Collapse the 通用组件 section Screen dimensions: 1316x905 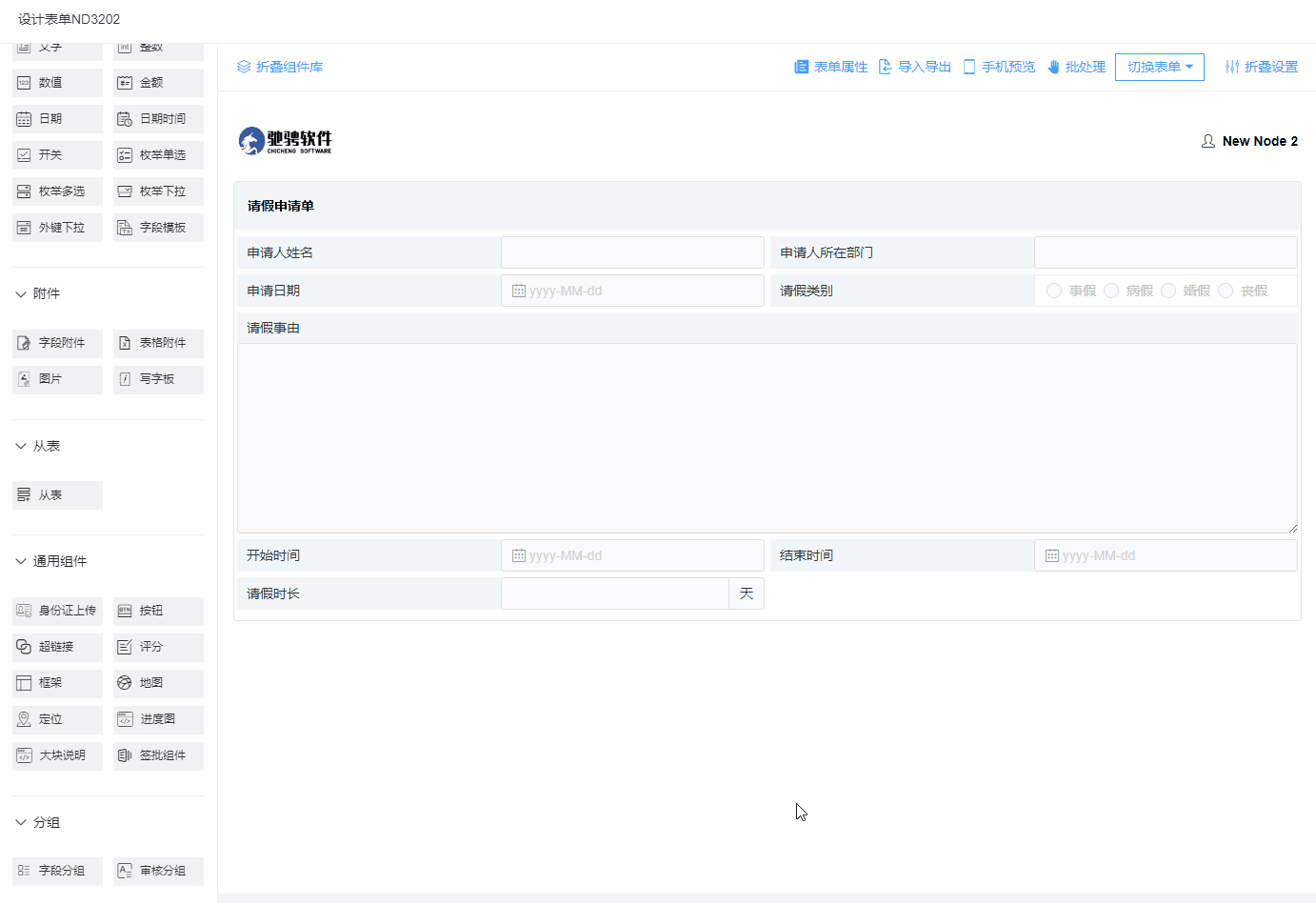click(21, 561)
